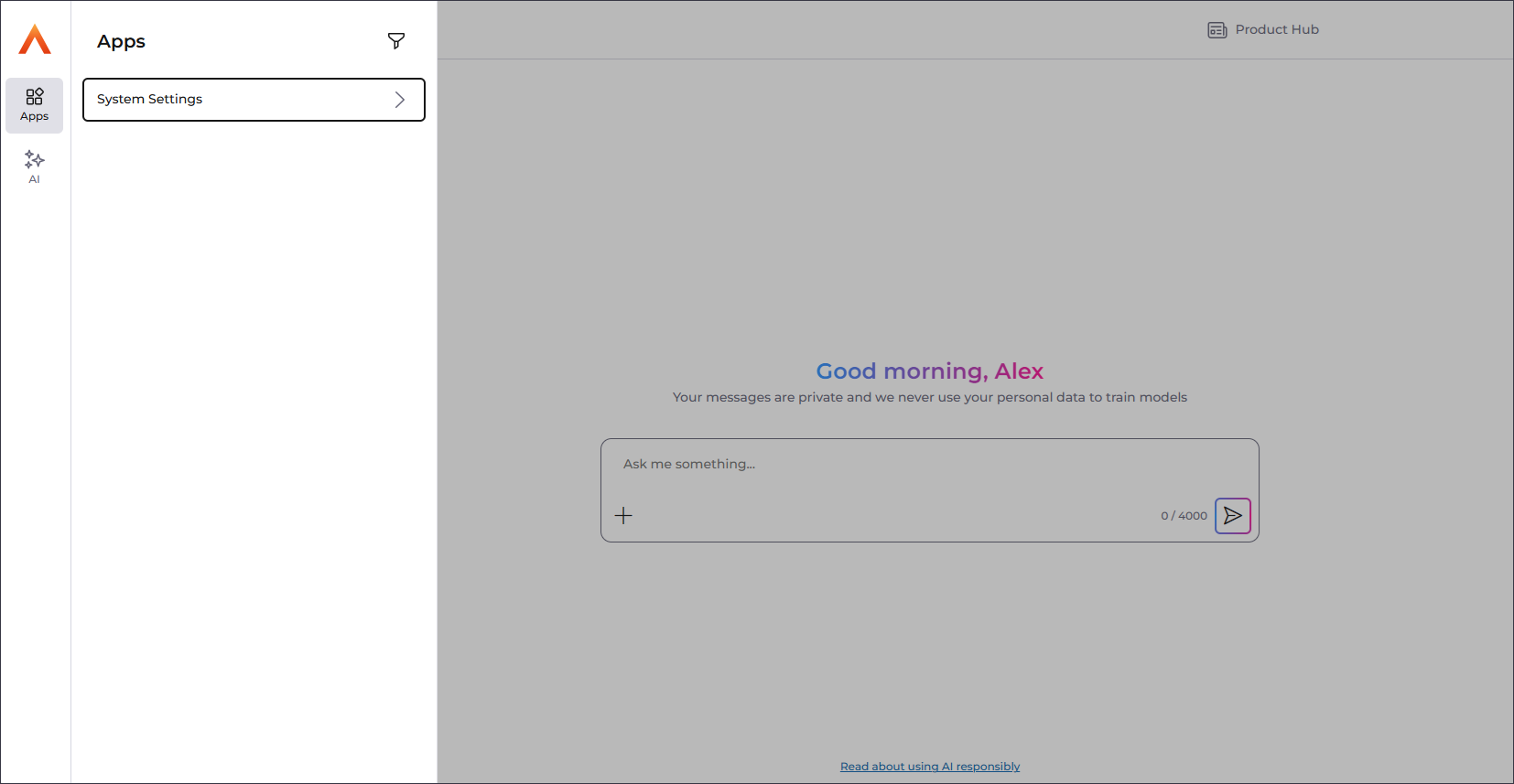Open Read about using AI responsibly link
The image size is (1514, 784).
(x=930, y=767)
